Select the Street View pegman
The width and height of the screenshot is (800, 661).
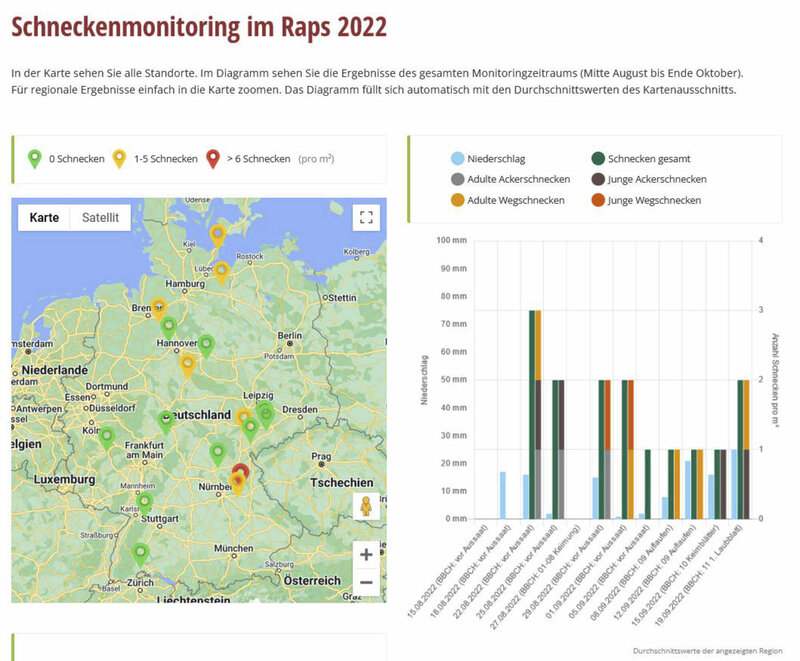(x=366, y=506)
